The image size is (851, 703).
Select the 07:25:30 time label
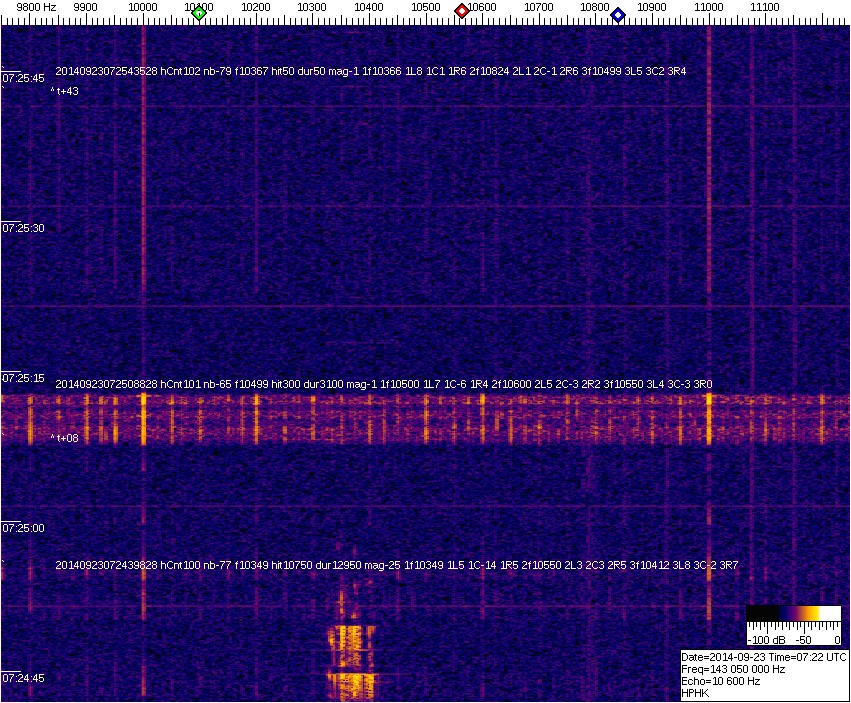pos(24,228)
